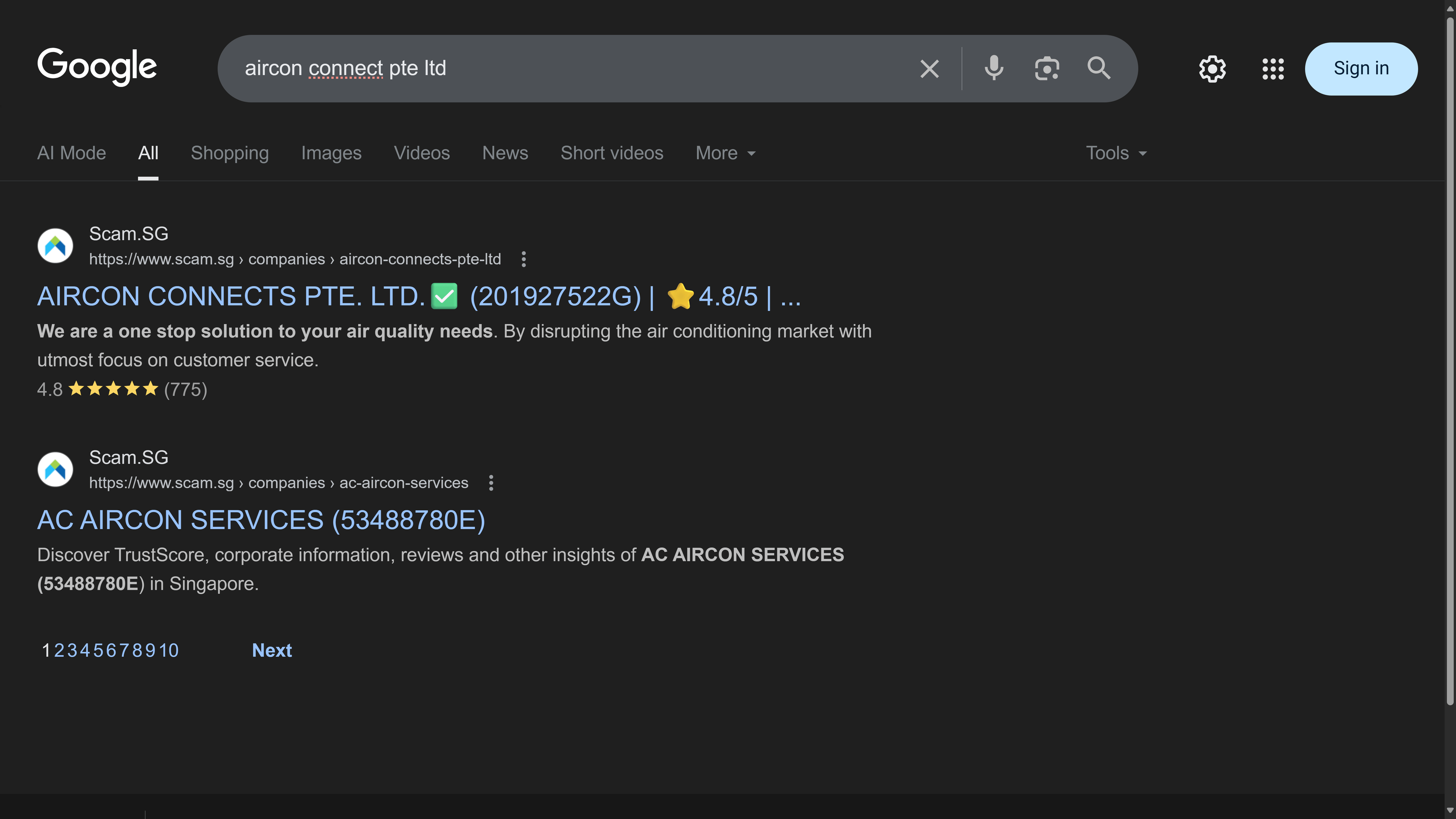Screen dimensions: 1456x819
Task: Switch to Short videos tab
Action: pos(612,153)
